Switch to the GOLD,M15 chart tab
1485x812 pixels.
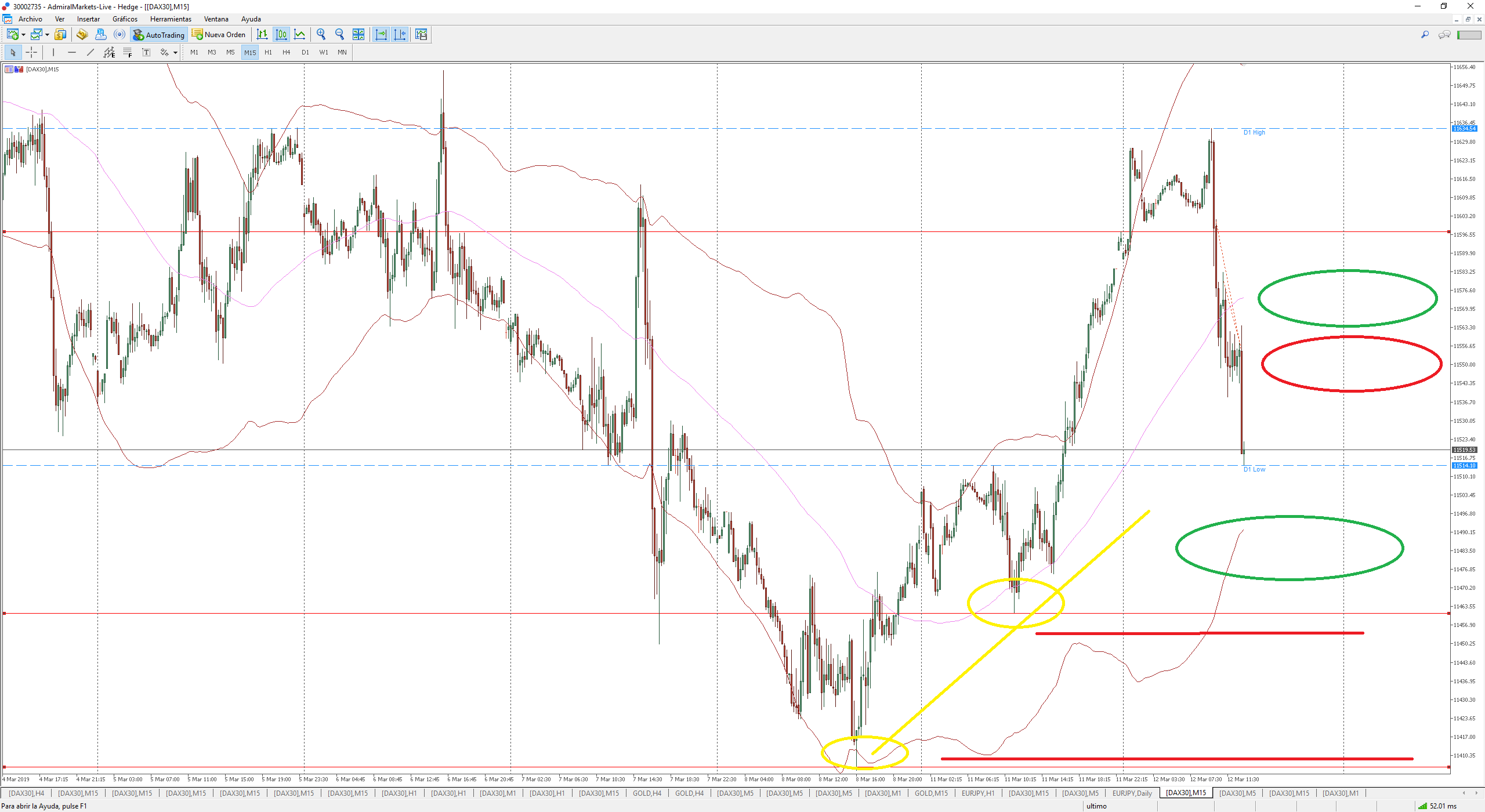931,793
